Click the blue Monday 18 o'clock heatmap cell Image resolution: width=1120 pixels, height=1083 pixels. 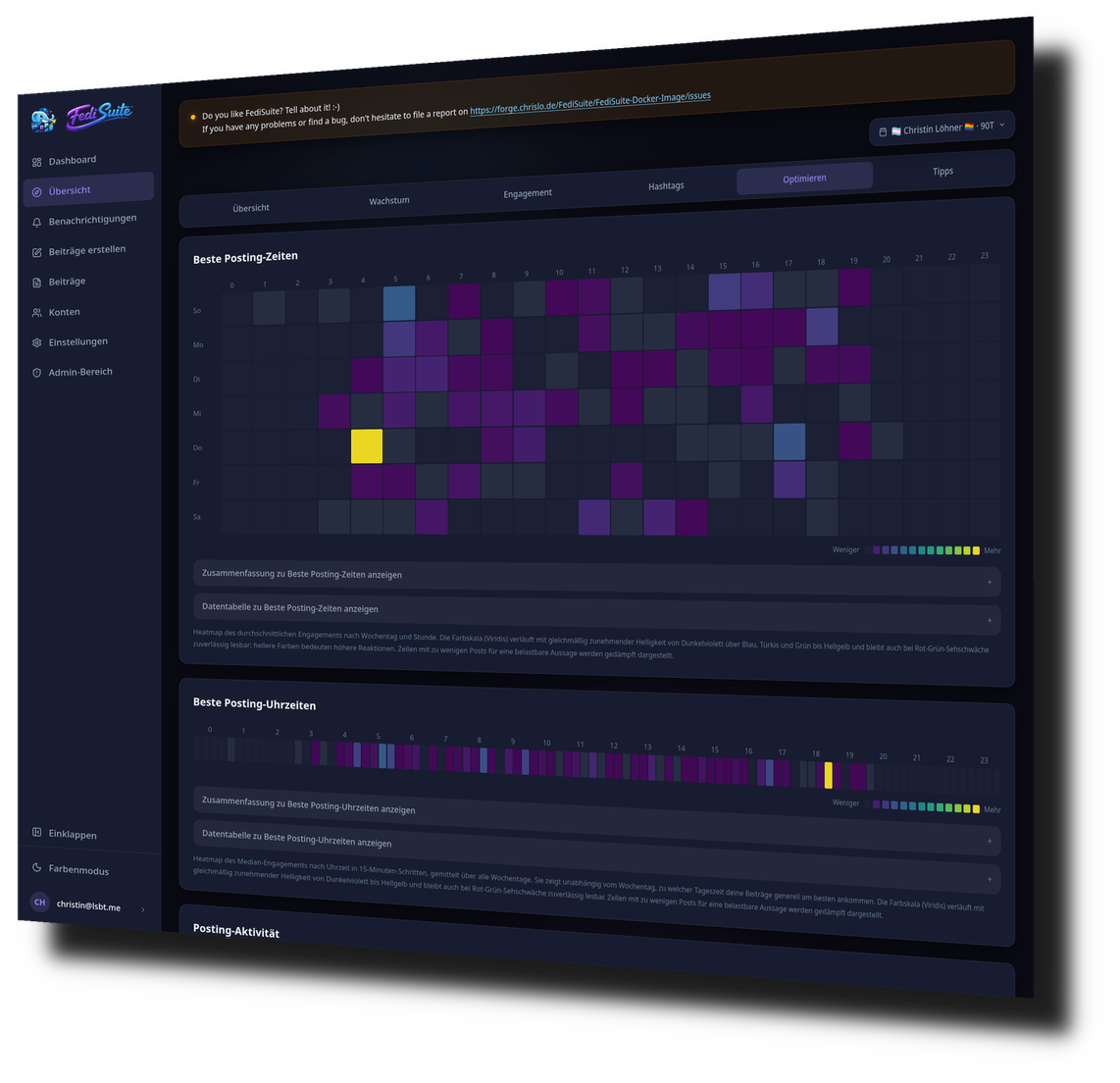[x=822, y=327]
